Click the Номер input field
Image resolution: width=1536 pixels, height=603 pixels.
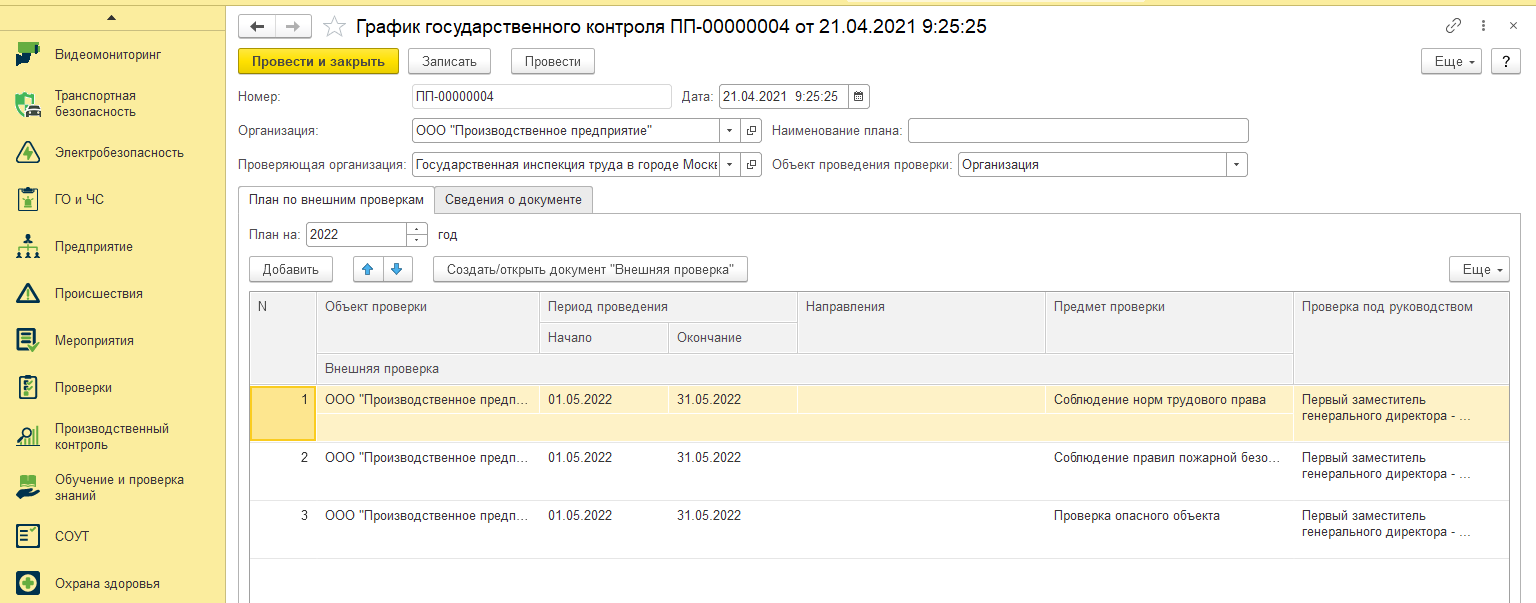(541, 96)
